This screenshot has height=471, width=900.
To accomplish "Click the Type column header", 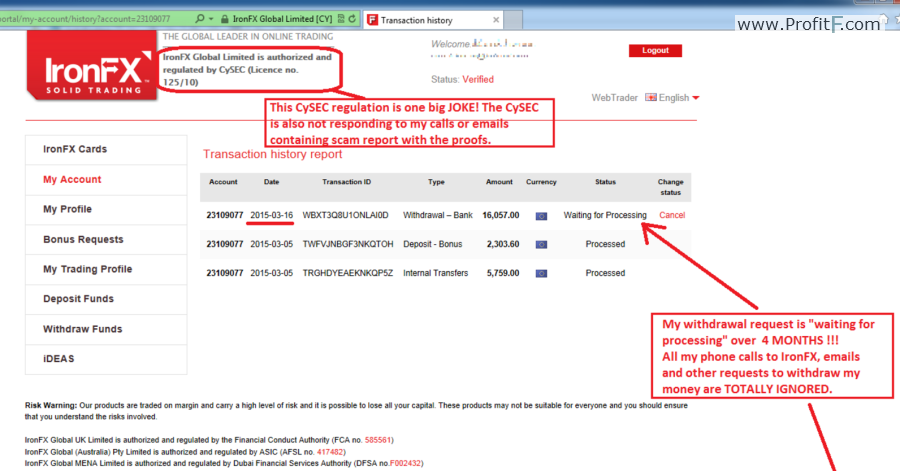I will tap(436, 182).
